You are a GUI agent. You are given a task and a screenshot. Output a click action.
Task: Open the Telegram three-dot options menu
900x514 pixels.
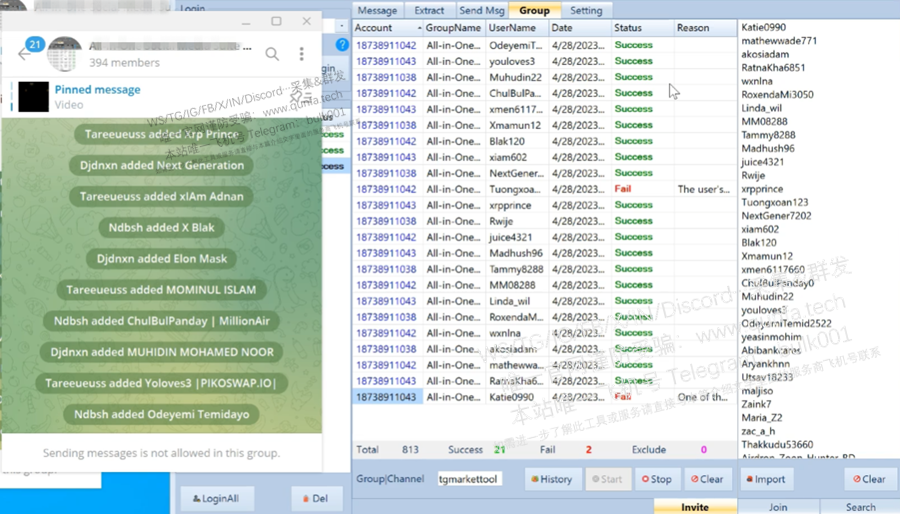tap(301, 54)
